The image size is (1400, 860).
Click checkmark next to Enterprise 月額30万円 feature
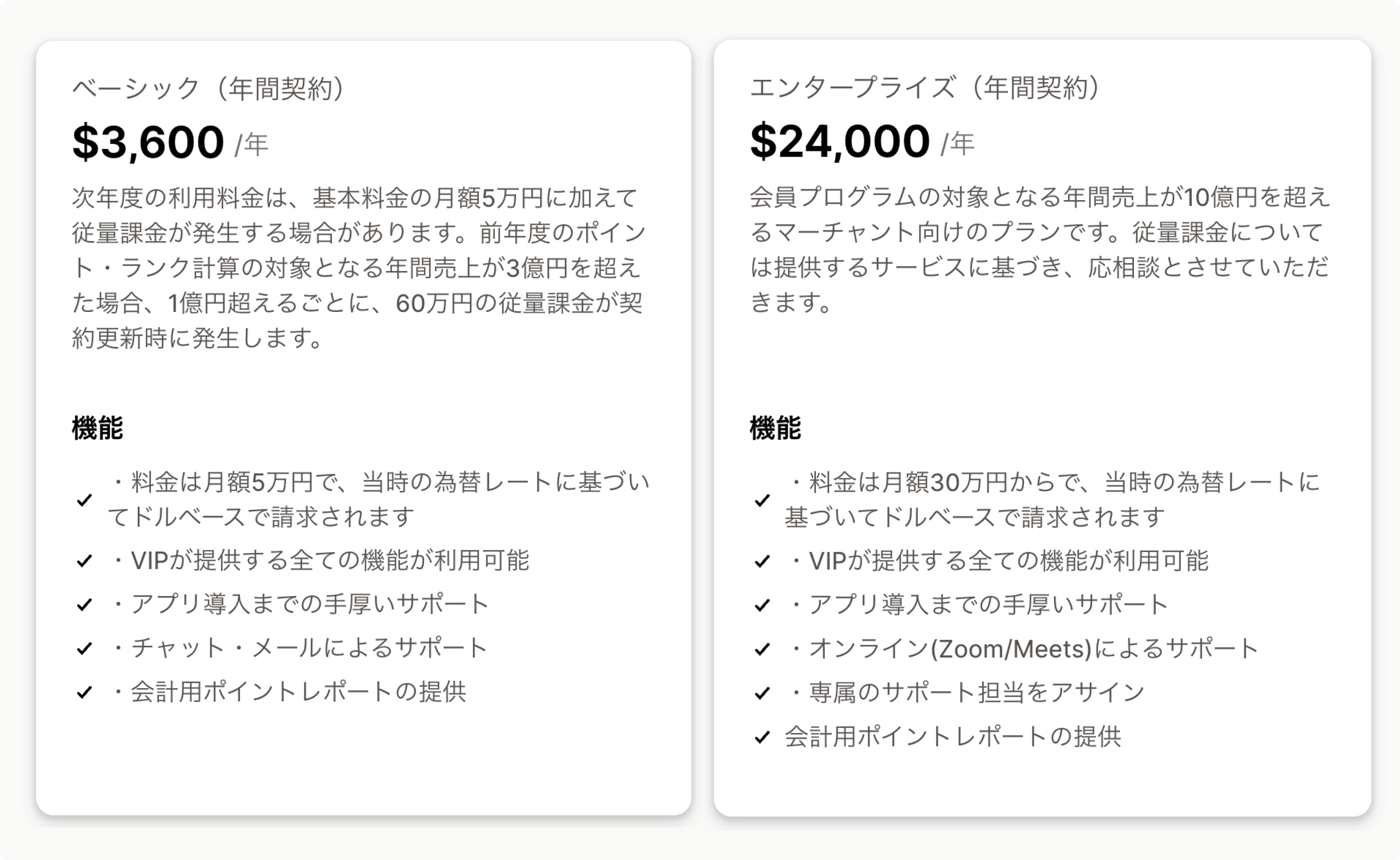click(x=762, y=500)
